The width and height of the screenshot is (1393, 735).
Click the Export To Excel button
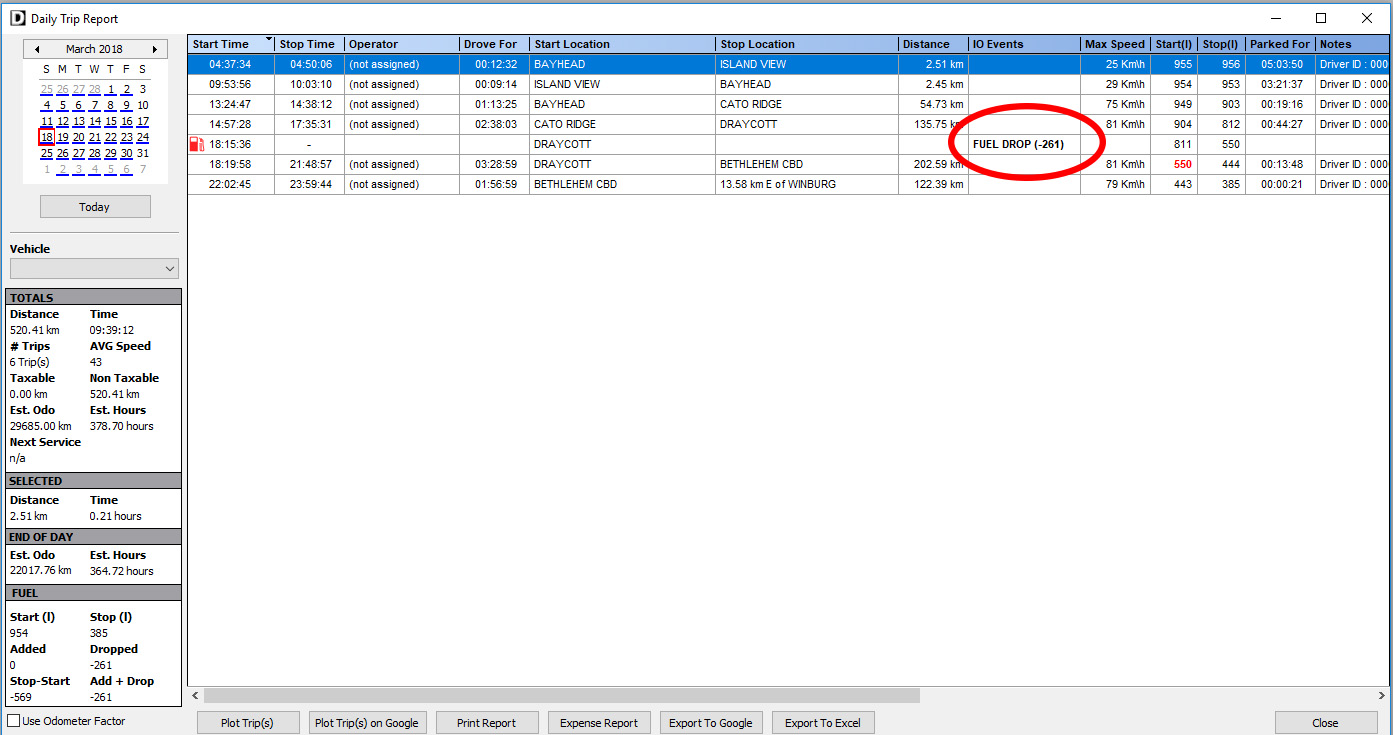(x=822, y=723)
